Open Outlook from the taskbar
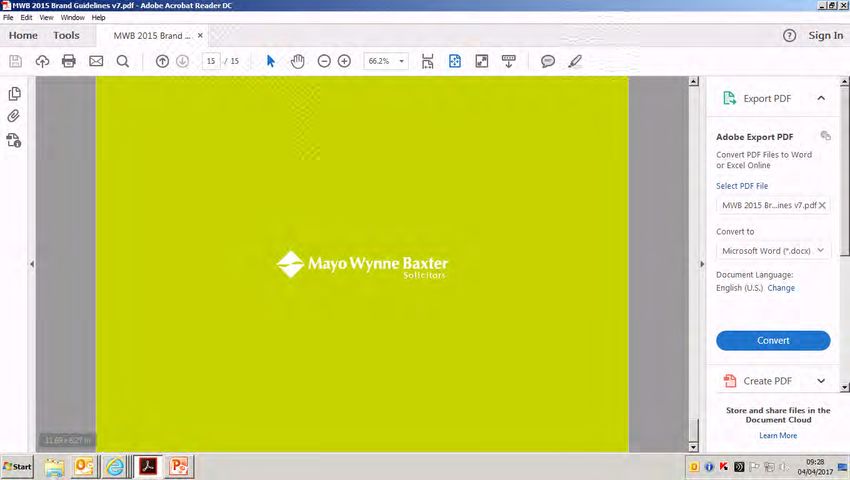The height and width of the screenshot is (480, 850). 84,466
